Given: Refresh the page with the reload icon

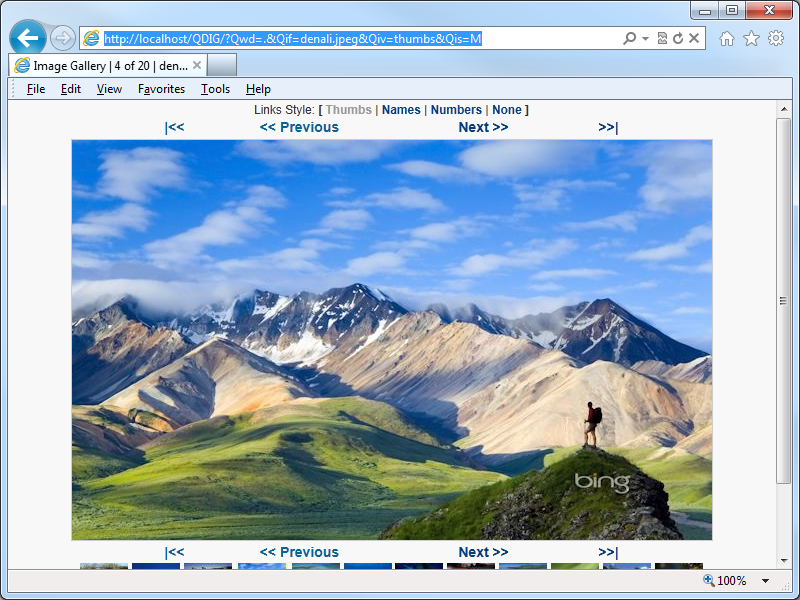Looking at the screenshot, I should coord(678,38).
